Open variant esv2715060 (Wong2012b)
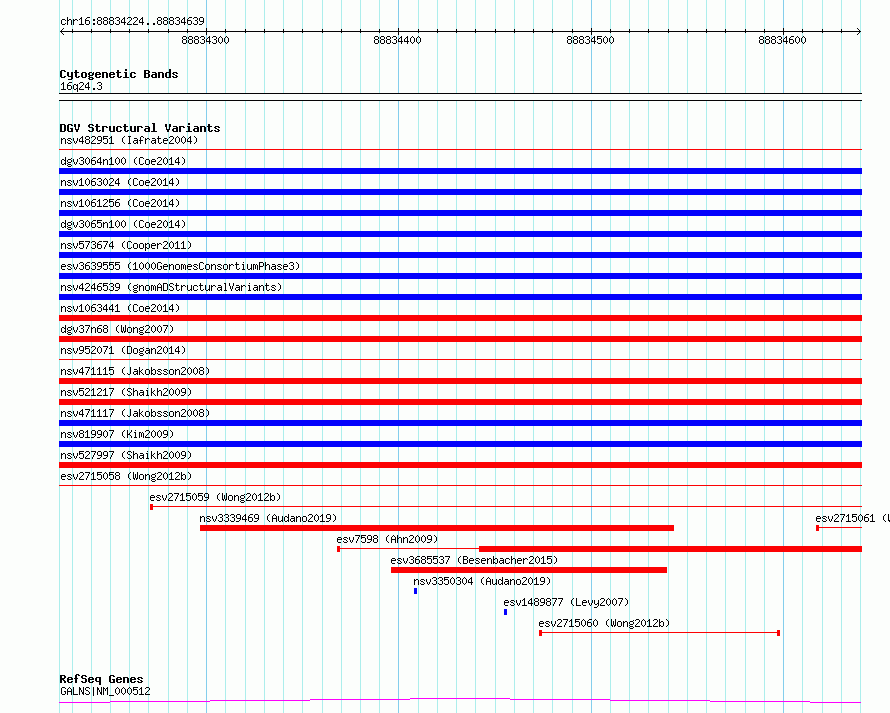890x713 pixels. coord(604,623)
